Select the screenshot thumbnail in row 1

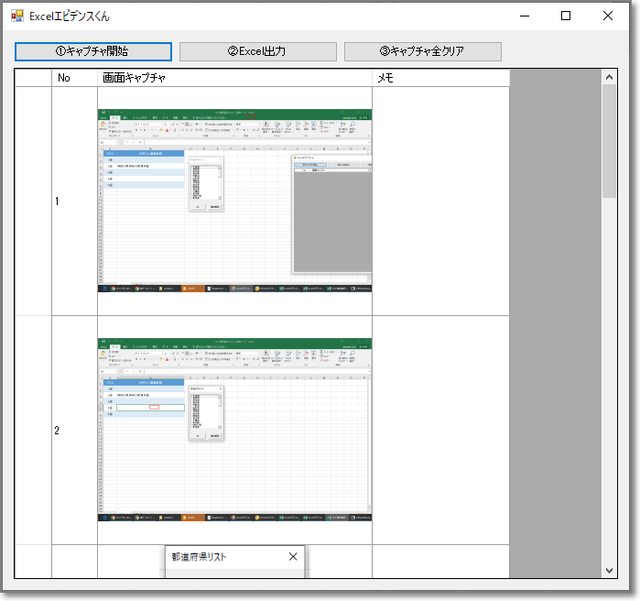tap(234, 200)
